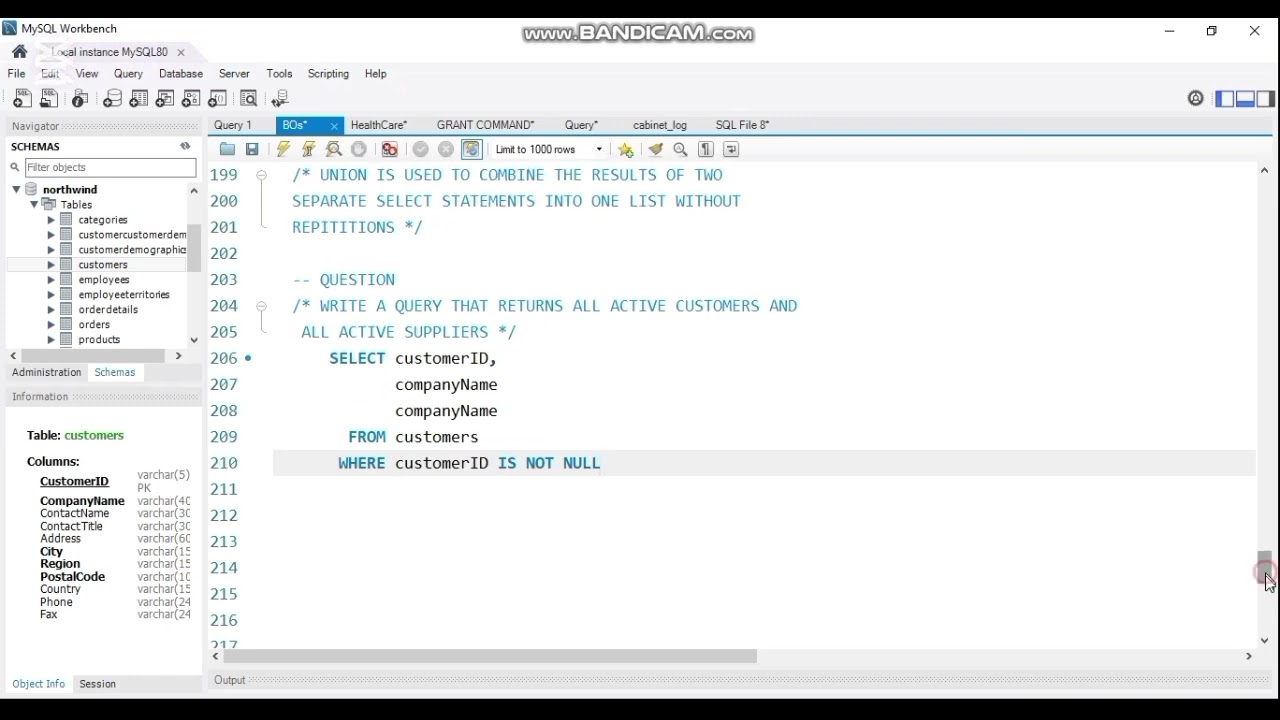The image size is (1280, 720).
Task: Refresh schemas icon in Navigator
Action: [185, 146]
